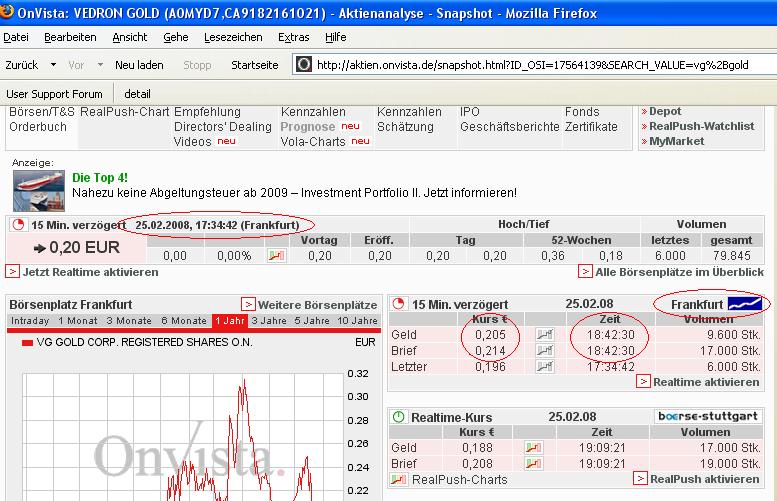The height and width of the screenshot is (501, 777).
Task: Open the RealPush chart icon in the Realtime-Kurs Geld row
Action: click(x=534, y=448)
